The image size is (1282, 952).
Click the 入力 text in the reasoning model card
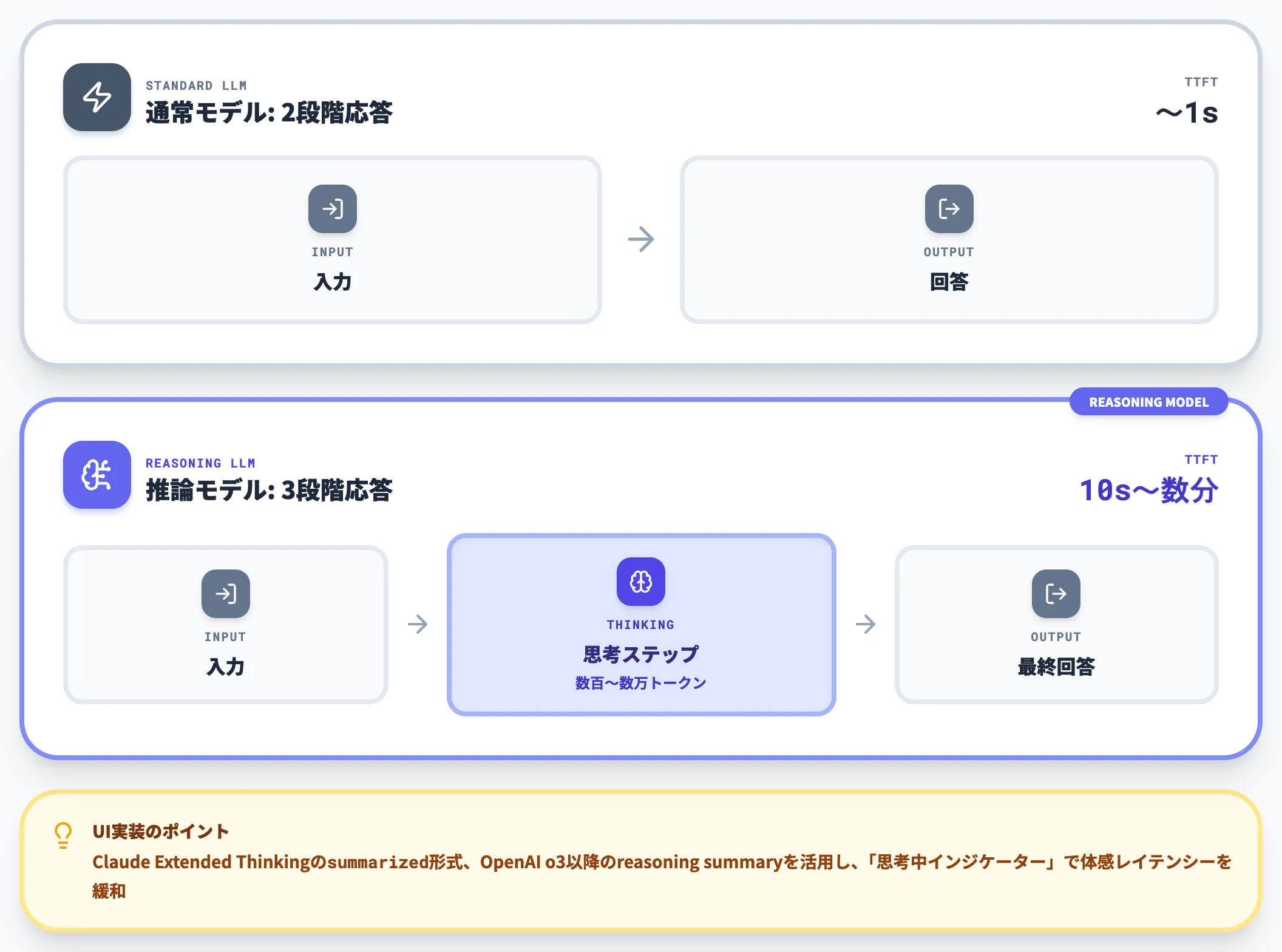click(x=226, y=667)
